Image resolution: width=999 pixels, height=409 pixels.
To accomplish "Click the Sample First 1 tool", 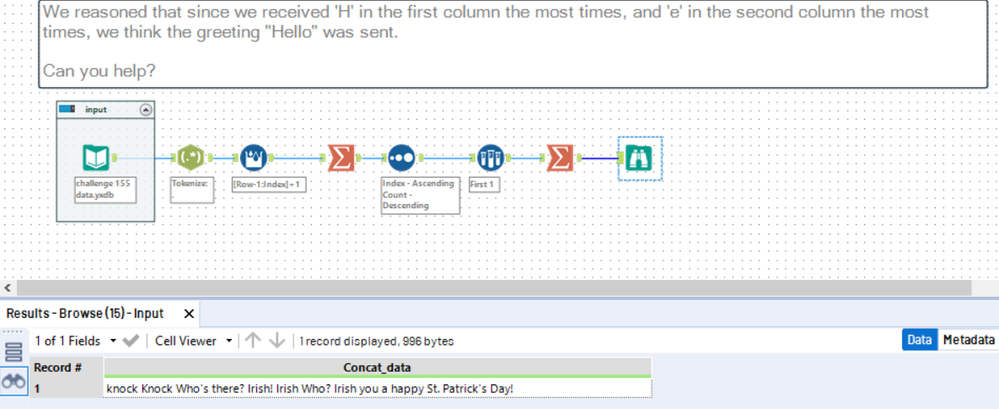I will pos(489,158).
